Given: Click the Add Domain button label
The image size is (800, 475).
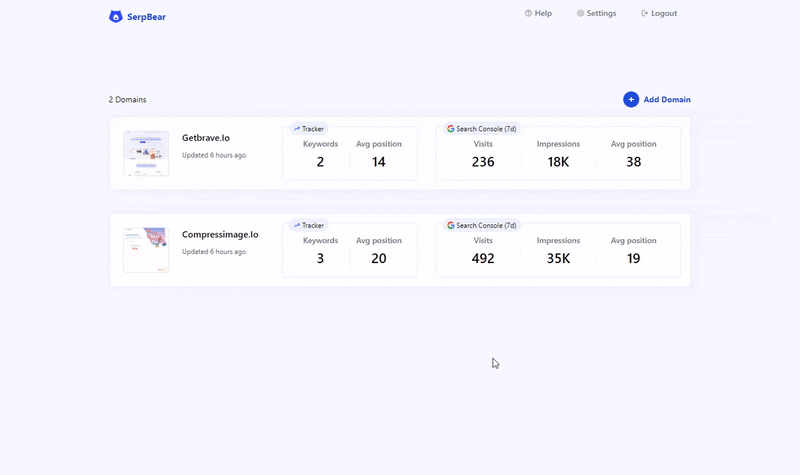Looking at the screenshot, I should click(667, 99).
